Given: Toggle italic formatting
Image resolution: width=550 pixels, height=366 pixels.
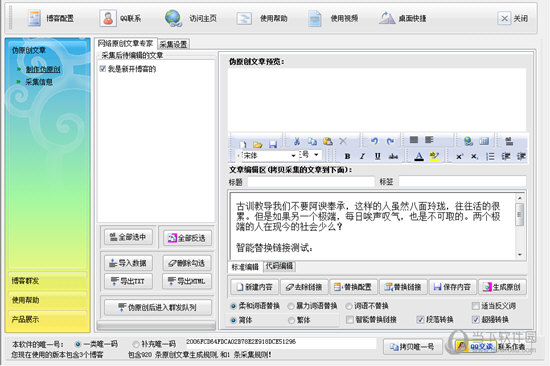Looking at the screenshot, I should click(x=362, y=156).
